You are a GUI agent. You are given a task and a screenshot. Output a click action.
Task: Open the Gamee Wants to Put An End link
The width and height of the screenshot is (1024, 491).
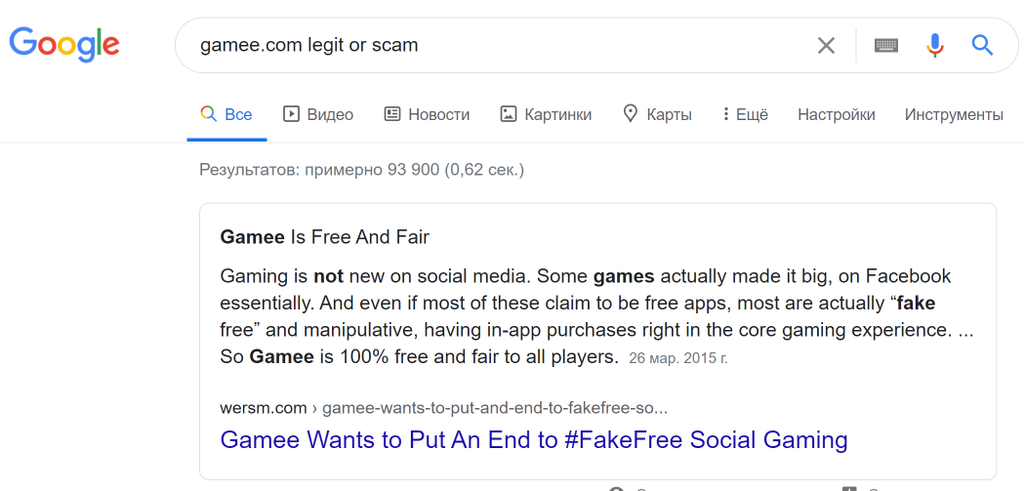click(x=534, y=439)
